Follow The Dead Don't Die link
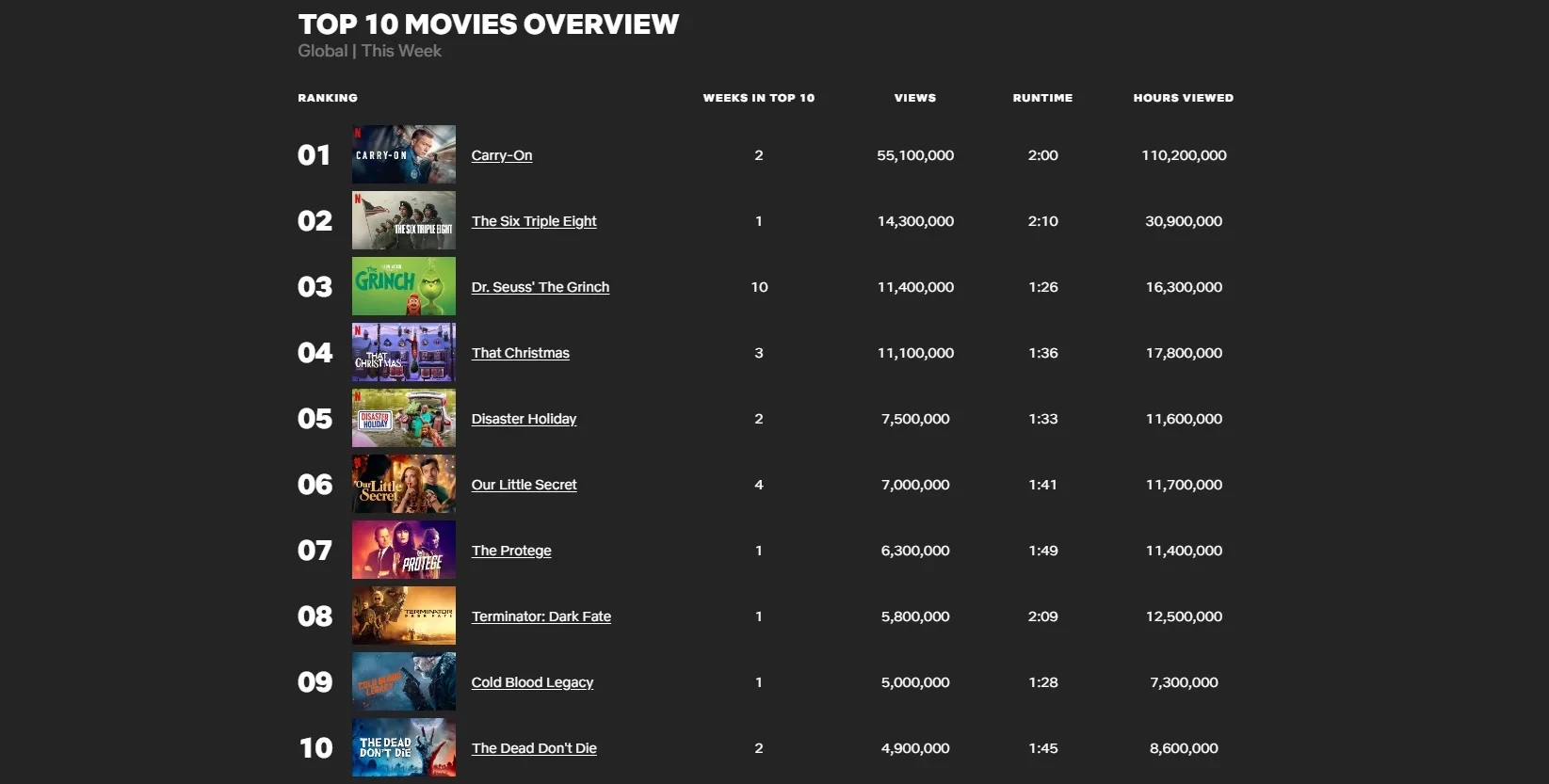 point(534,748)
